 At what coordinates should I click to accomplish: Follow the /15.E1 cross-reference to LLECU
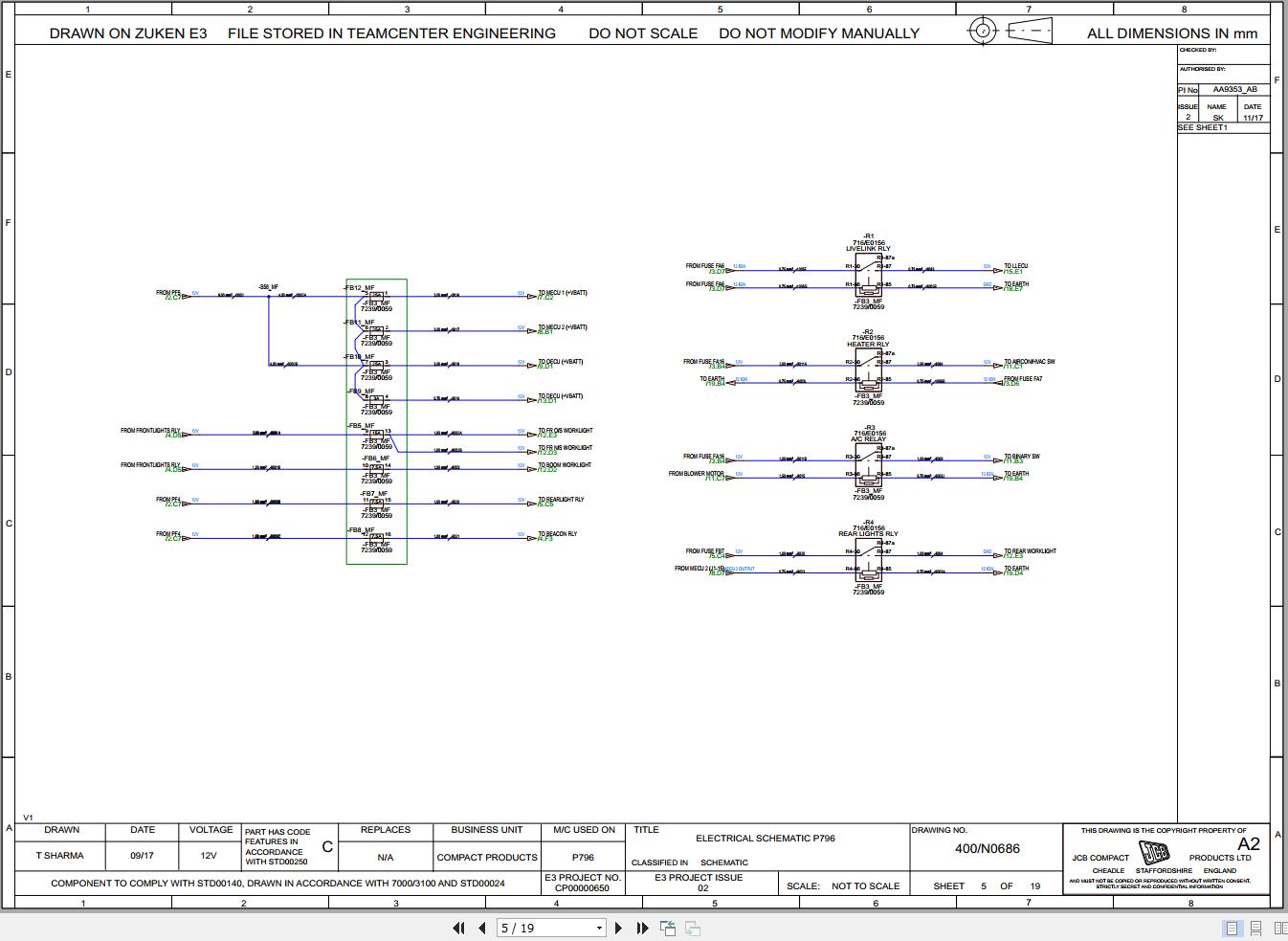[1011, 271]
